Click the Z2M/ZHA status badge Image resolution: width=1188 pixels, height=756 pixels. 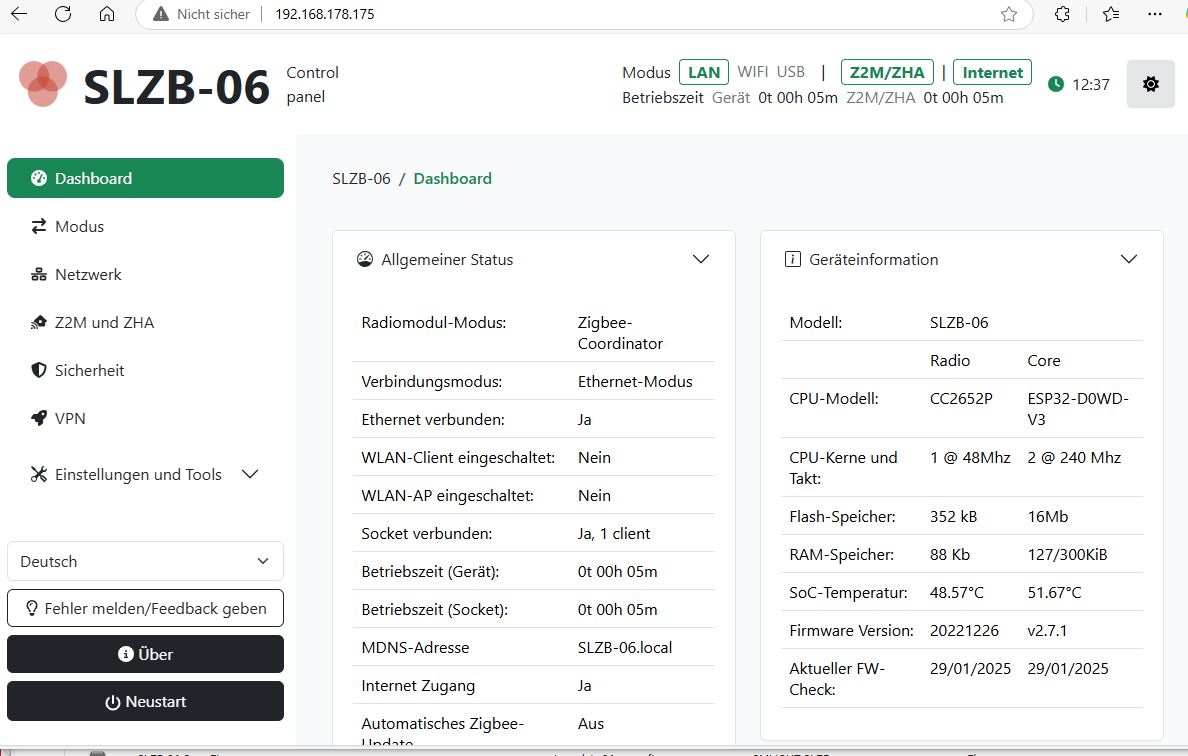click(887, 72)
